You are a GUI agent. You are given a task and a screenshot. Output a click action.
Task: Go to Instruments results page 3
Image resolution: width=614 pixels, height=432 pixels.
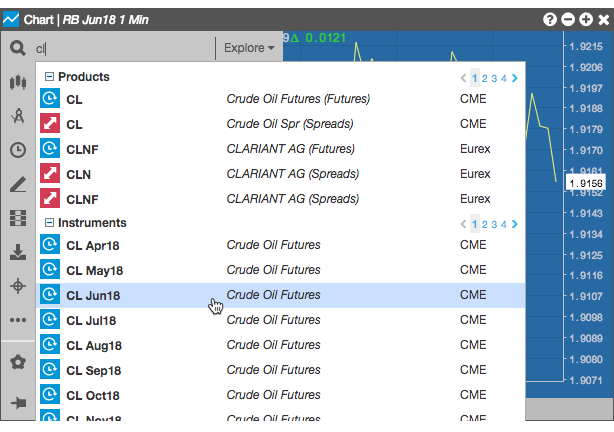tap(494, 224)
